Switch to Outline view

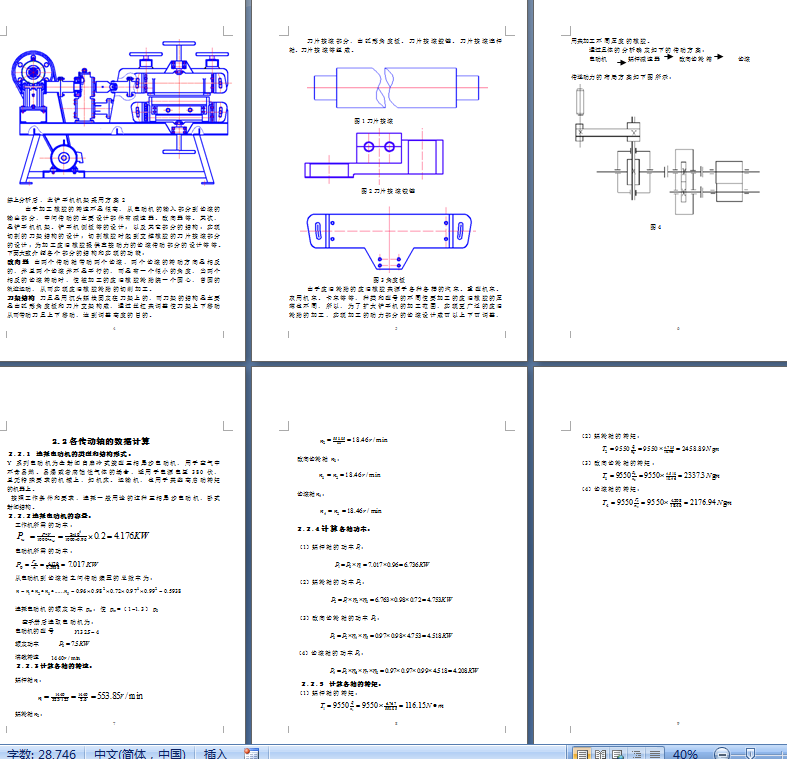(x=636, y=753)
